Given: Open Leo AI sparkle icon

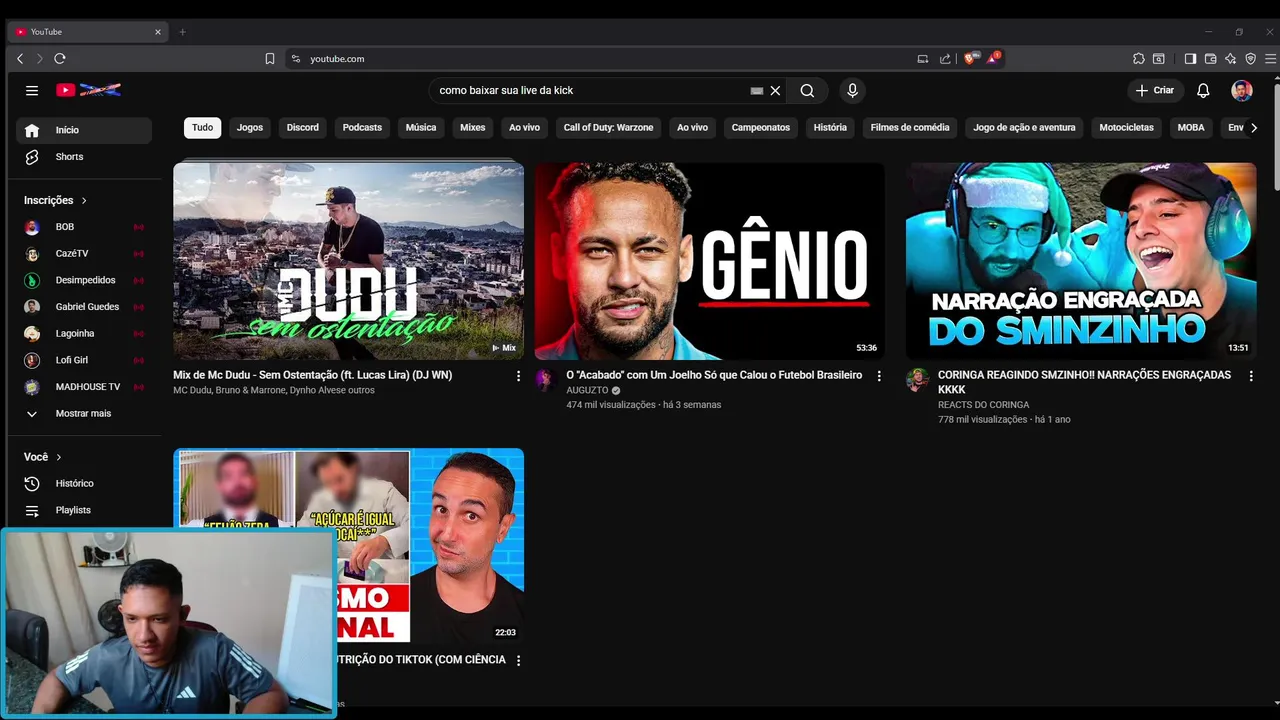Looking at the screenshot, I should [1230, 59].
